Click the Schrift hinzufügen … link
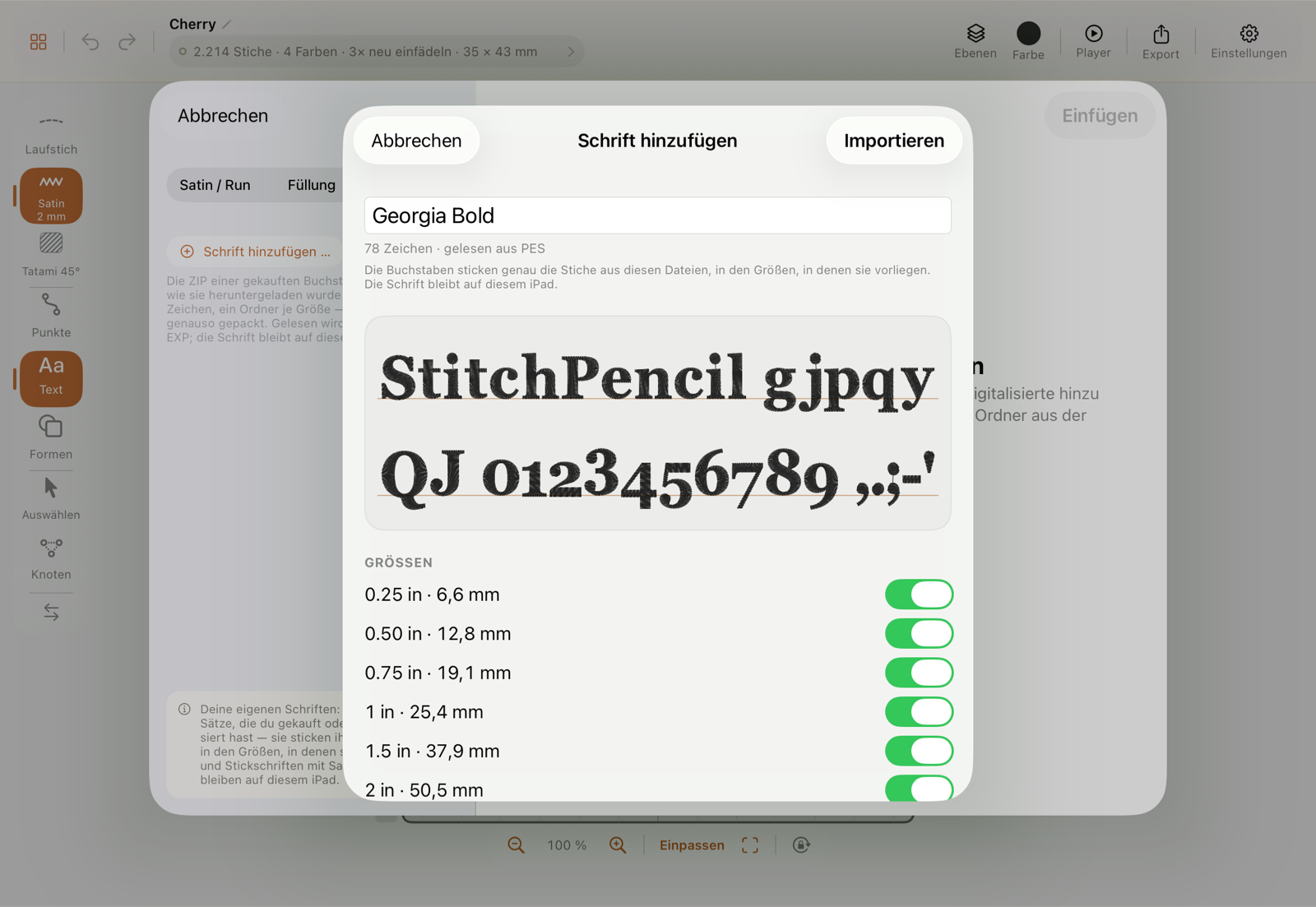 (x=256, y=252)
